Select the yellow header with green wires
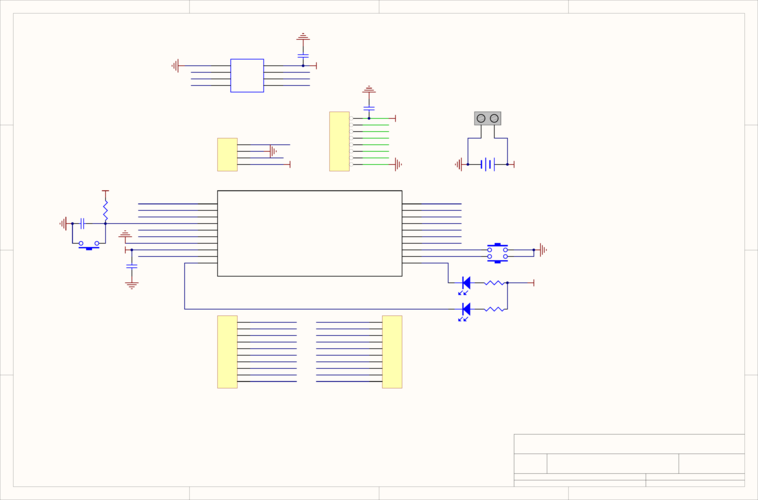Screen dimensions: 758x500 tap(339, 141)
